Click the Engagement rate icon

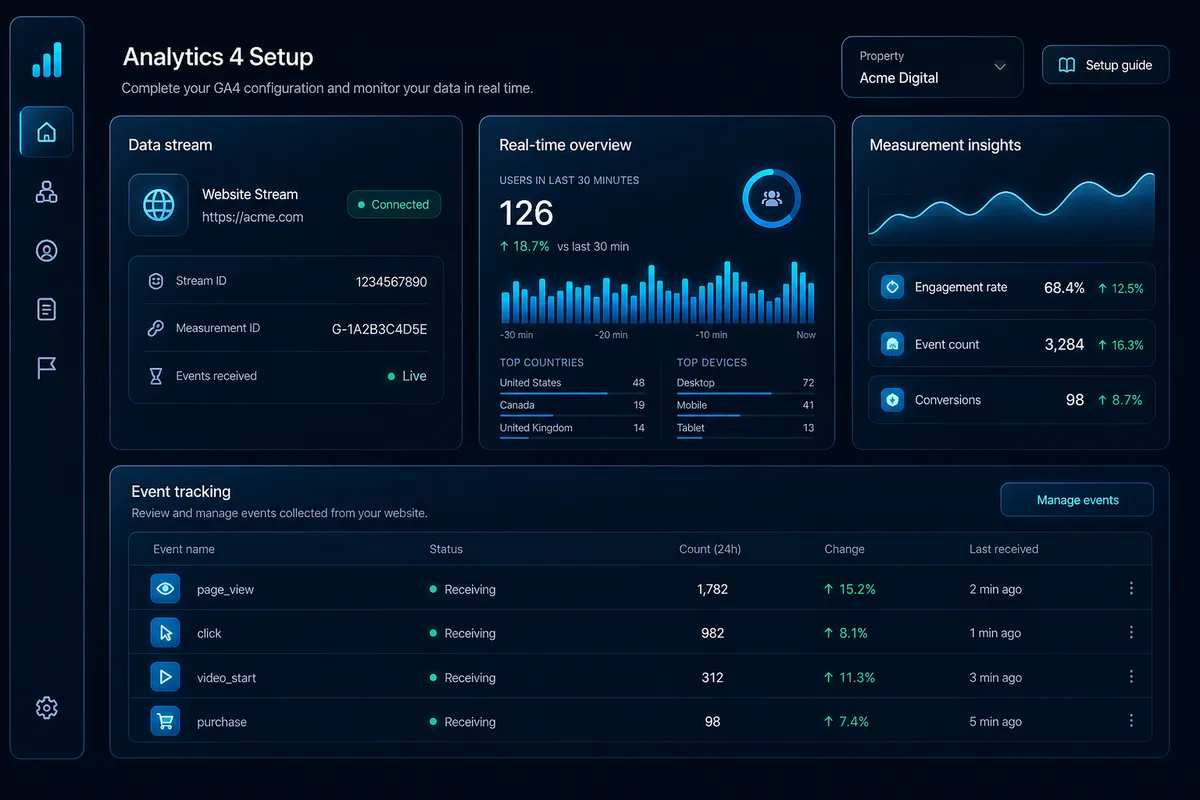click(892, 287)
